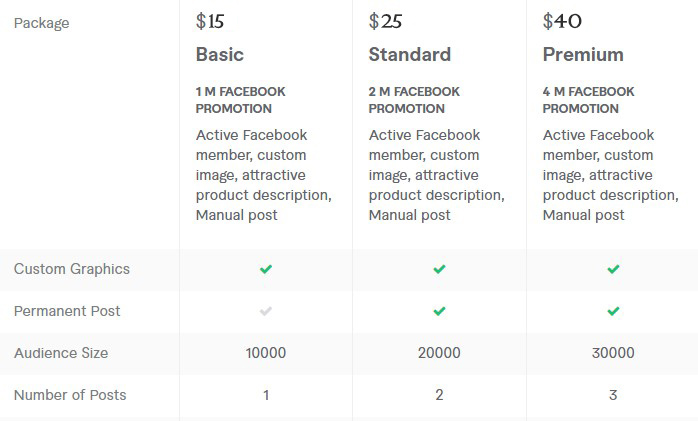The width and height of the screenshot is (698, 421).
Task: Click Standard Permanent Post green checkmark
Action: pos(439,311)
